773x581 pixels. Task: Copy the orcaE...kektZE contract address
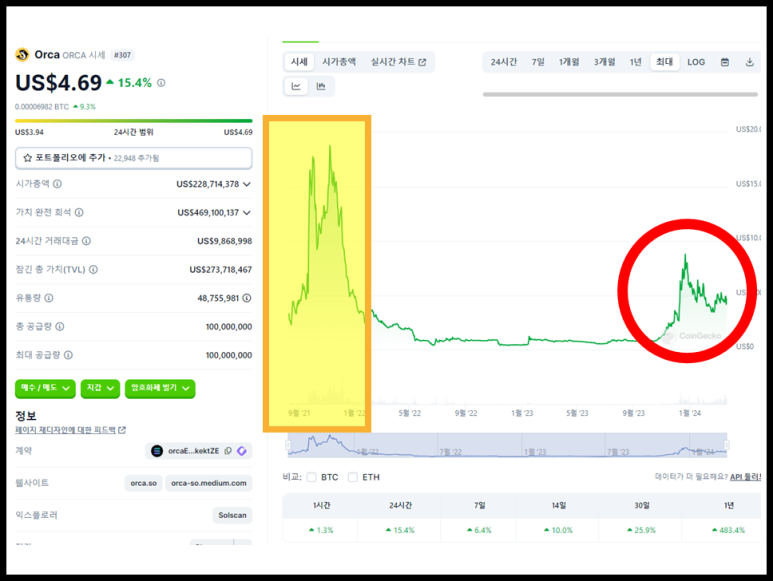click(228, 451)
